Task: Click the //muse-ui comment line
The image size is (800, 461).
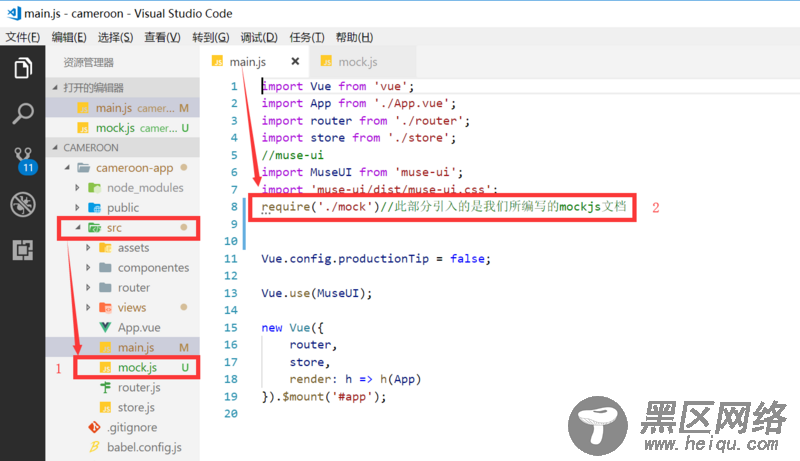Action: [x=292, y=155]
